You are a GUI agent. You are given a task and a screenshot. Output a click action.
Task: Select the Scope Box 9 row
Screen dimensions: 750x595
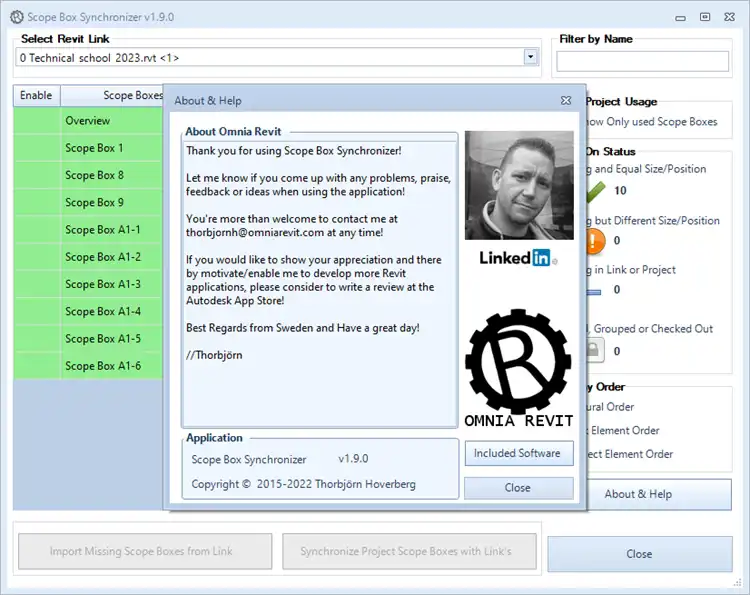88,202
